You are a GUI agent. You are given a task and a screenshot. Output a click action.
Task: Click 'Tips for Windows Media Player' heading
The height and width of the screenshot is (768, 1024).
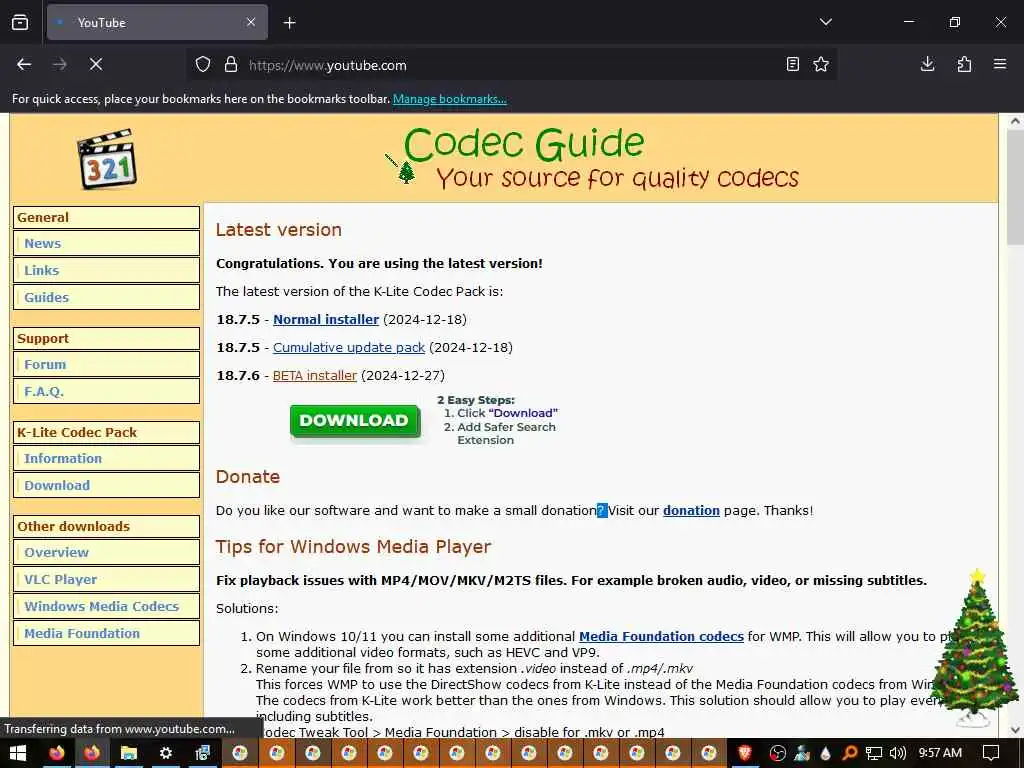(353, 547)
